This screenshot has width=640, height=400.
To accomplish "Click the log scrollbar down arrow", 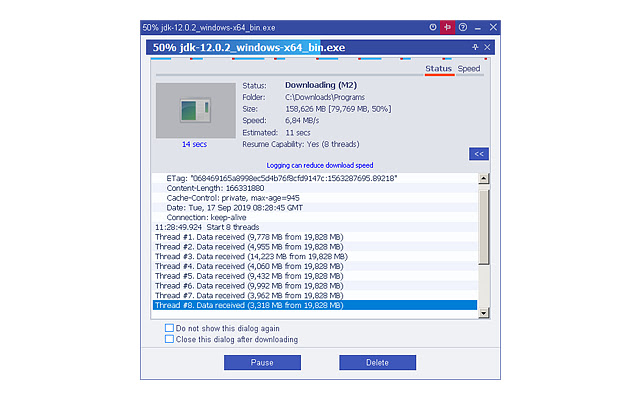I will (x=484, y=313).
